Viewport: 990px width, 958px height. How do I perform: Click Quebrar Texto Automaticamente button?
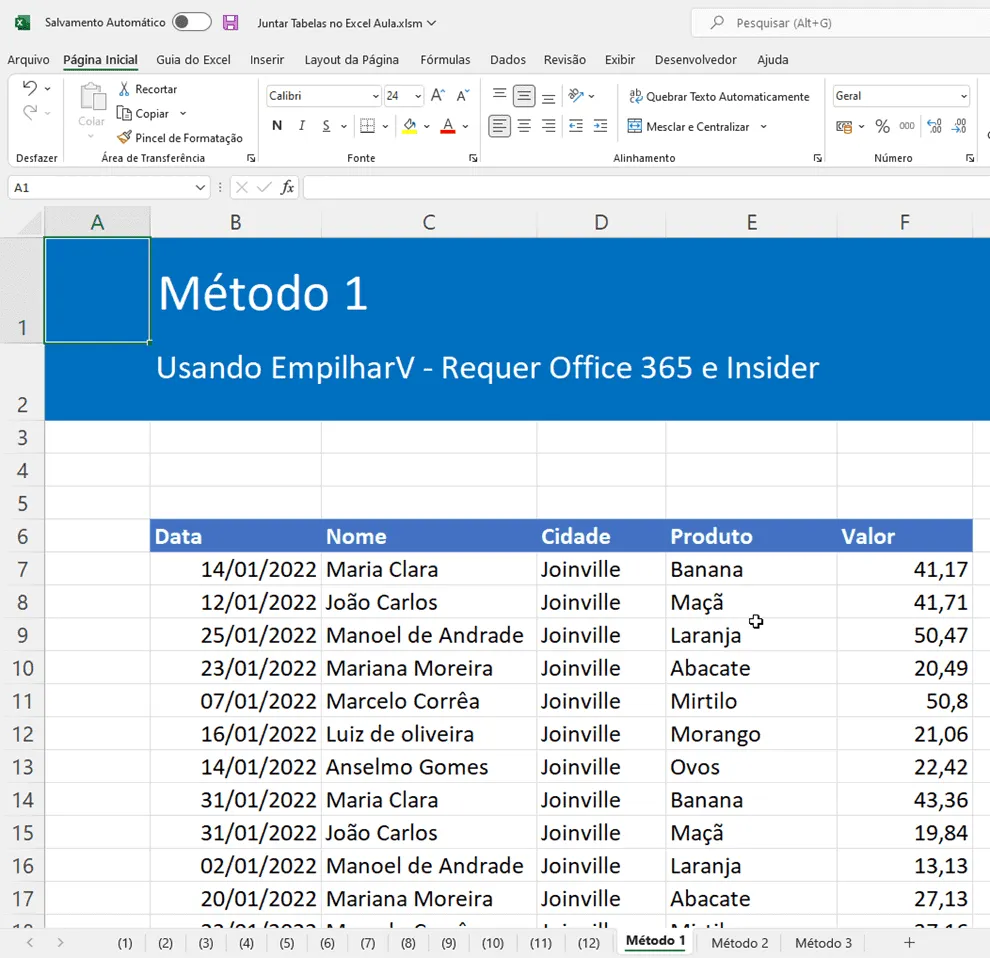719,97
